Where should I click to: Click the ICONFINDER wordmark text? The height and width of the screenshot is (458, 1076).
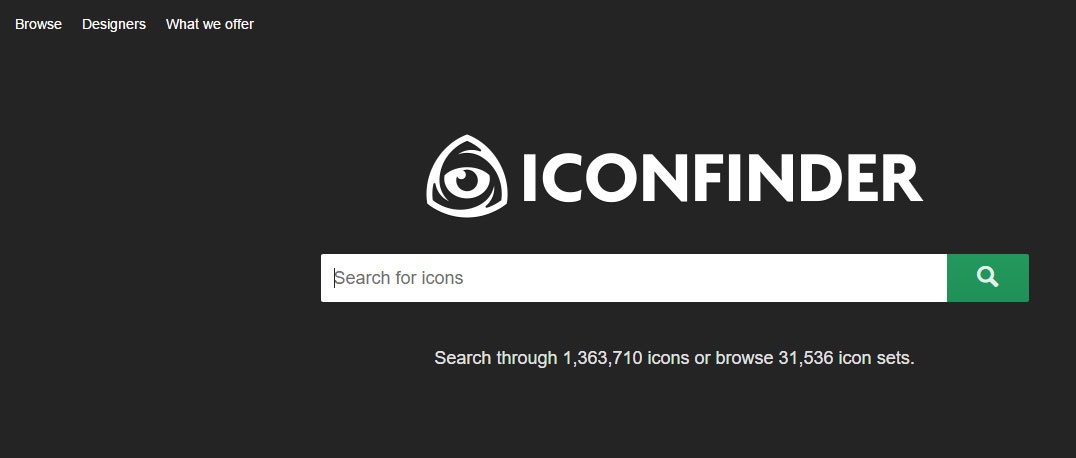tap(720, 178)
